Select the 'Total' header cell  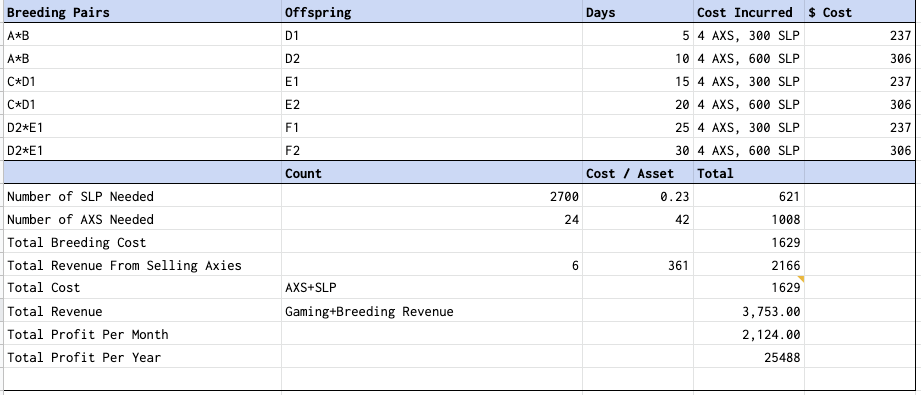pyautogui.click(x=749, y=173)
